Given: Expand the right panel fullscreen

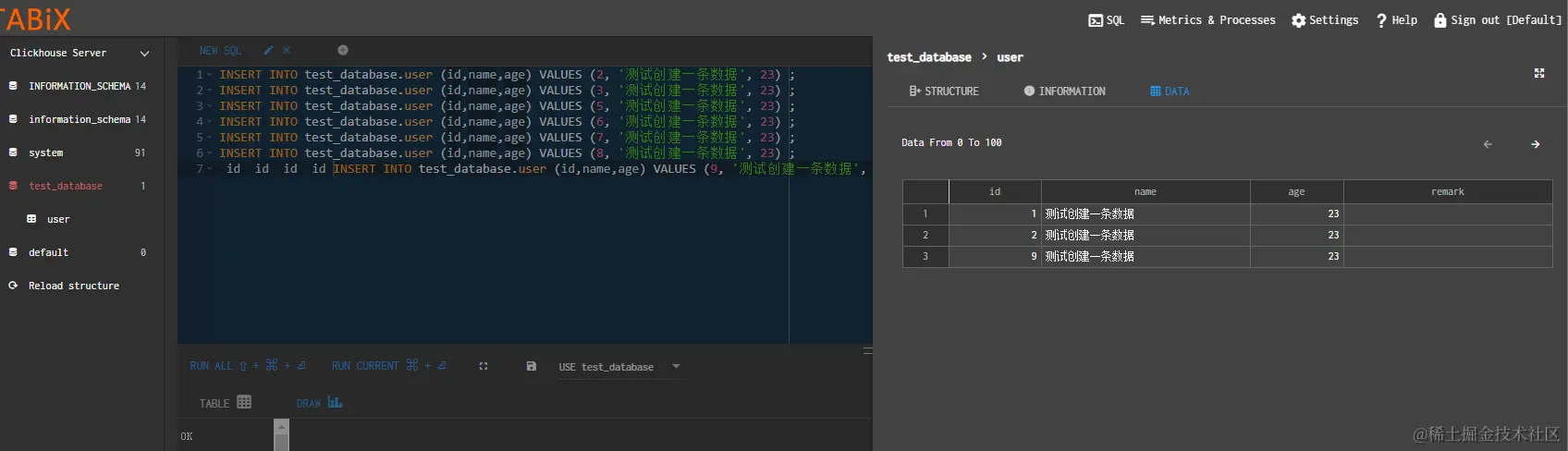Looking at the screenshot, I should coord(1539,73).
